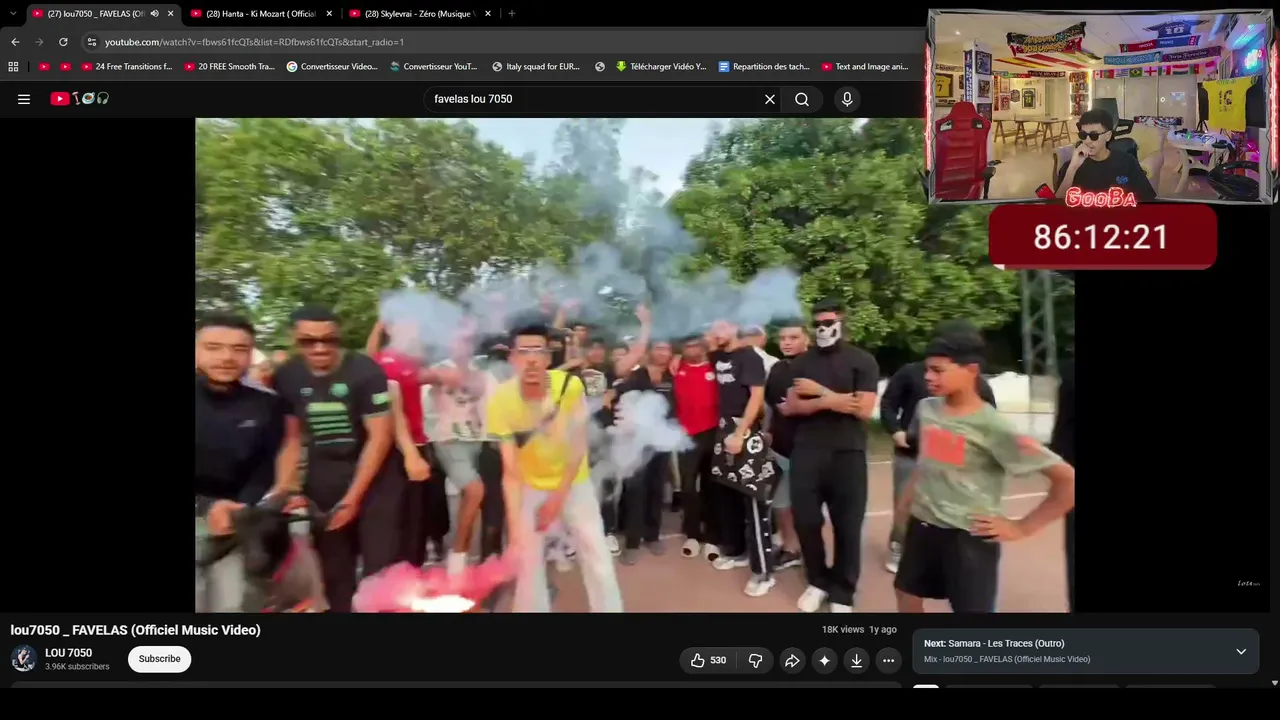Viewport: 1280px width, 720px height.
Task: Mute audio on the lou7050 FAVELAS tab
Action: (x=154, y=14)
